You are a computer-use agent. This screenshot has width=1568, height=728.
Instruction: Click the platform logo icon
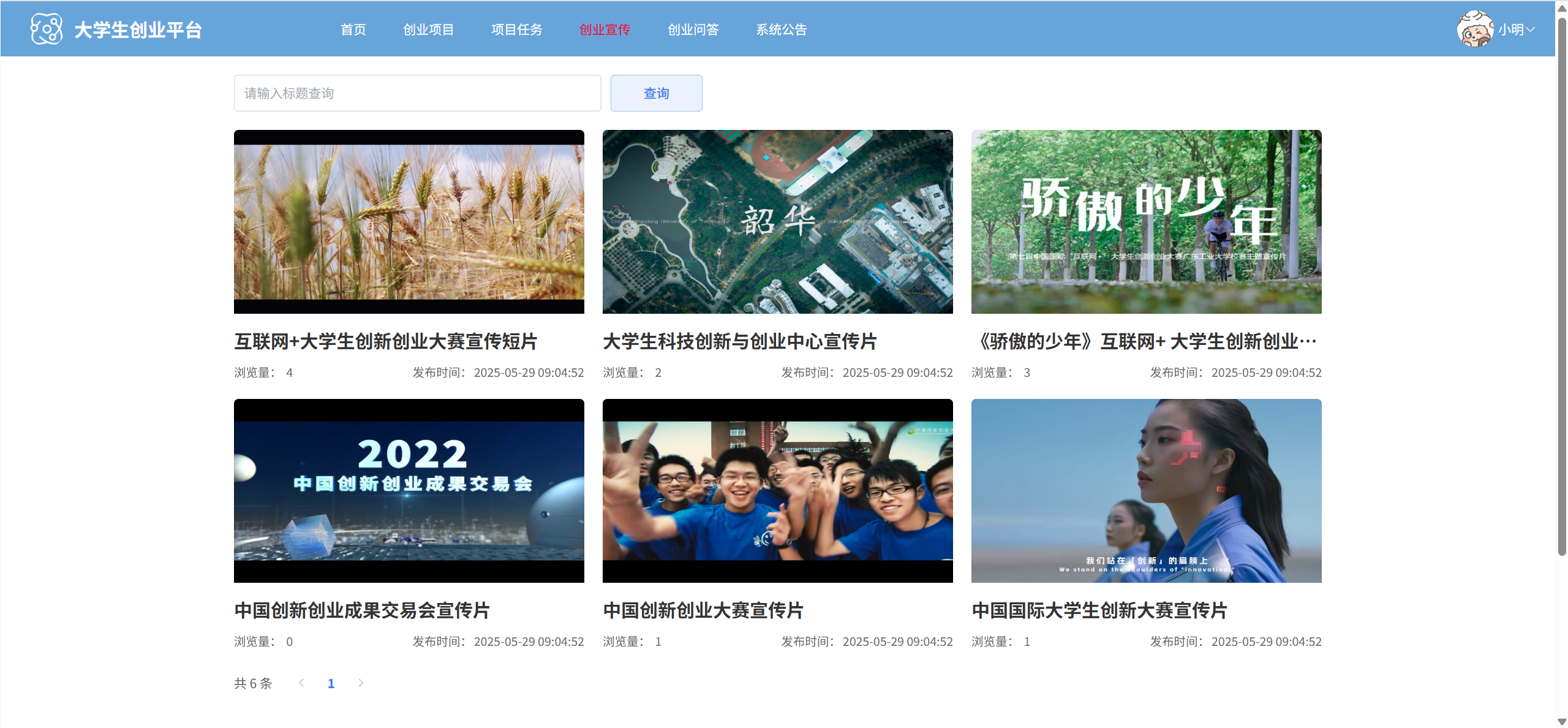(47, 29)
